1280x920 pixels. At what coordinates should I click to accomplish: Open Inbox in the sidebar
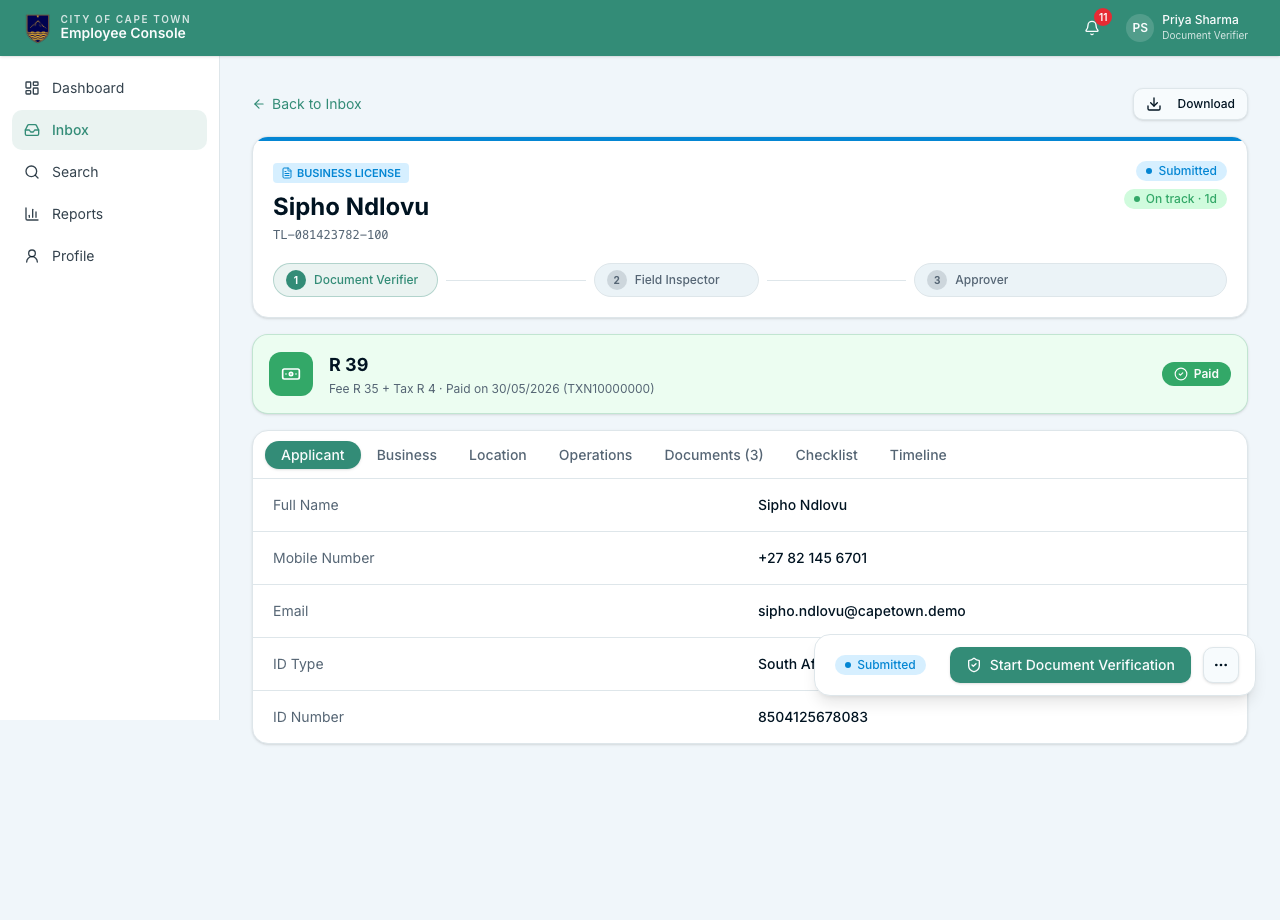109,130
